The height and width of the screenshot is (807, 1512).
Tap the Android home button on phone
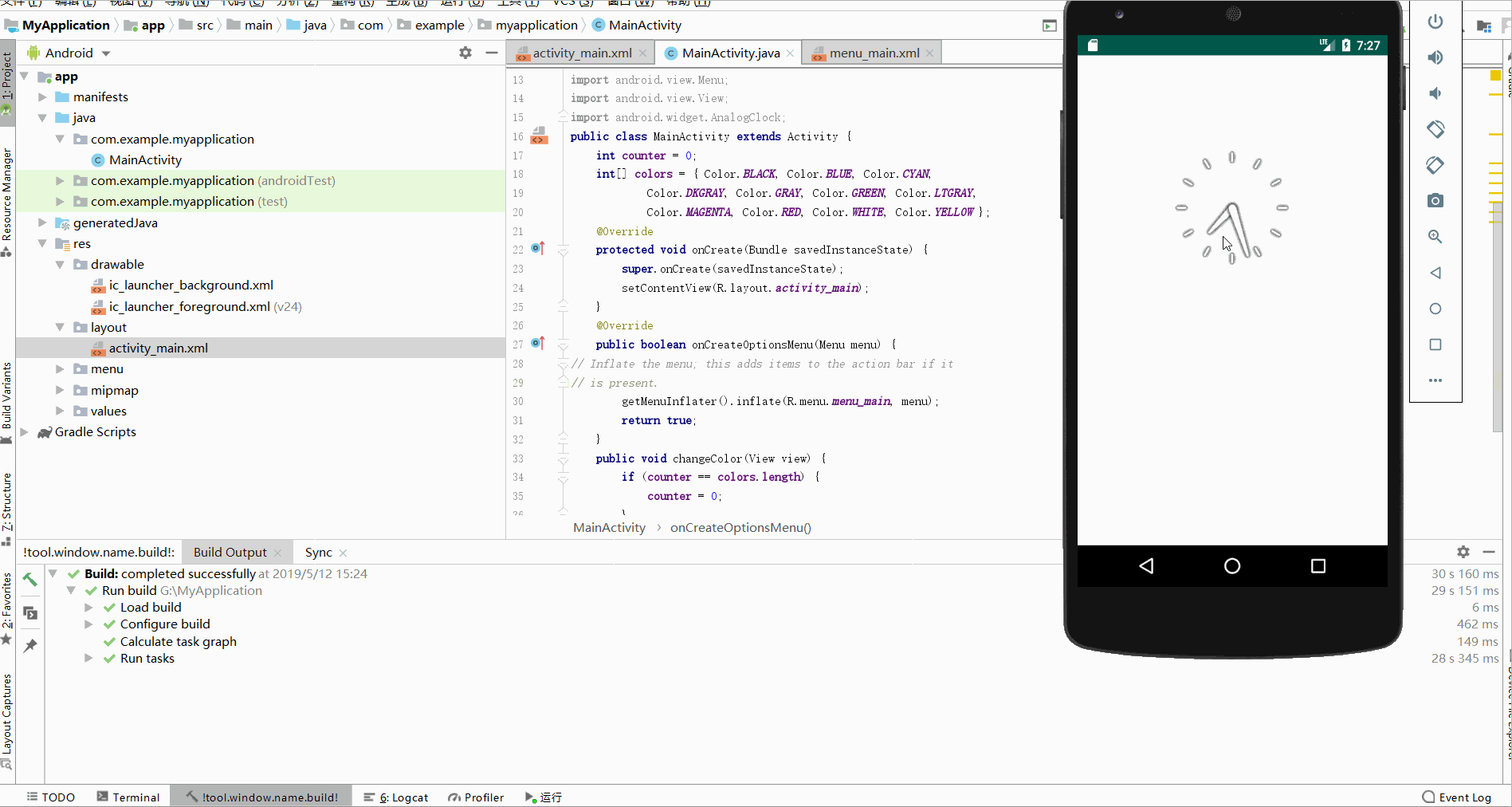(x=1231, y=566)
